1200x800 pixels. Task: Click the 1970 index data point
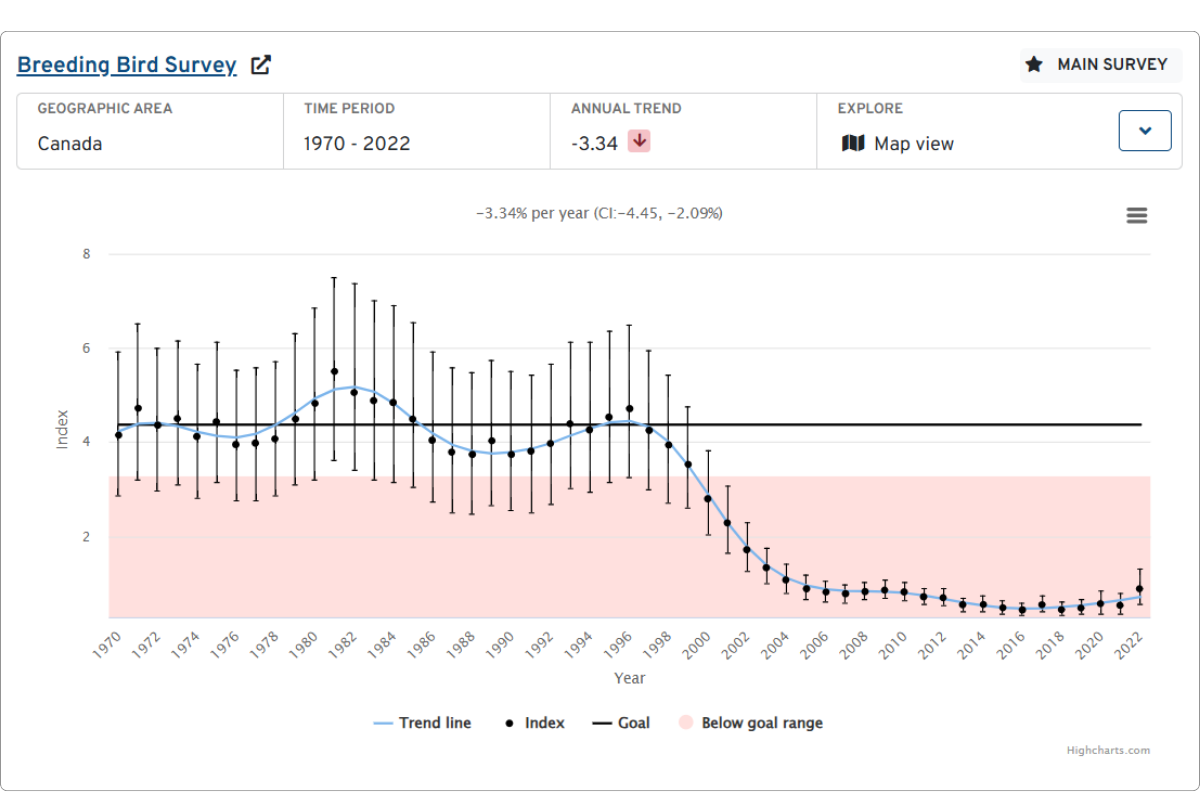[118, 435]
